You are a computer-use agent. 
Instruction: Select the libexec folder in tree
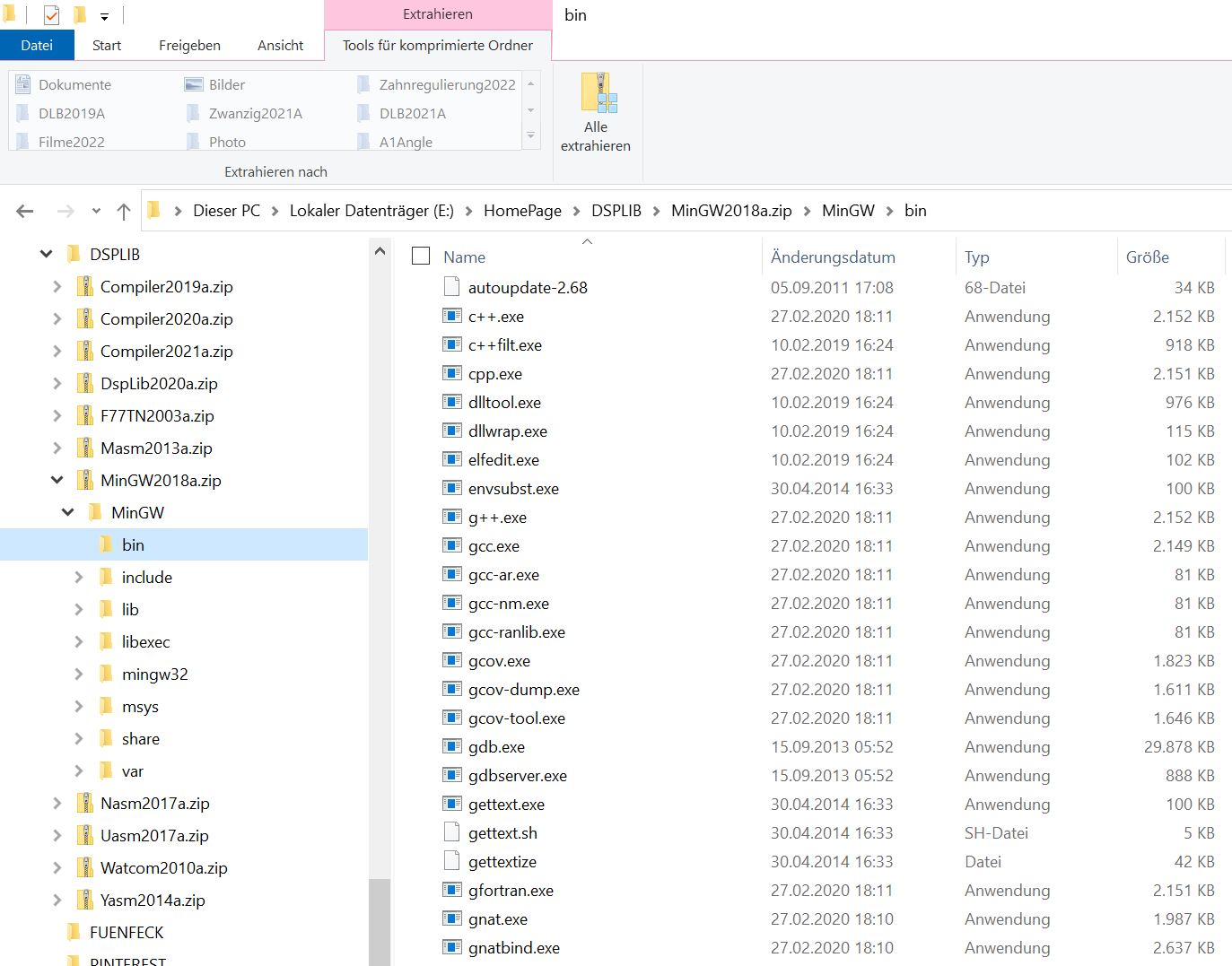coord(145,642)
